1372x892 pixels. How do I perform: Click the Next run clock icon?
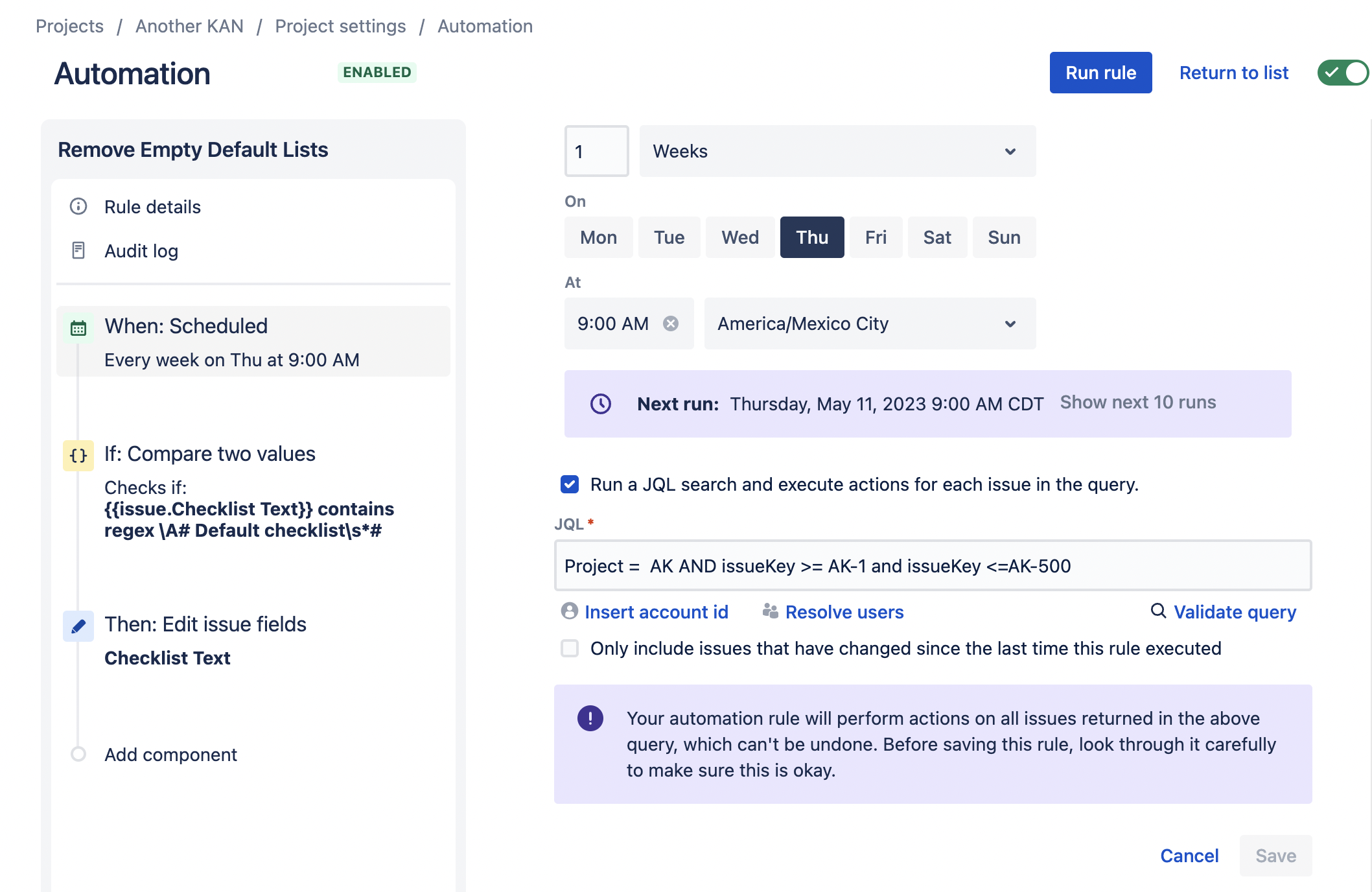click(x=601, y=404)
